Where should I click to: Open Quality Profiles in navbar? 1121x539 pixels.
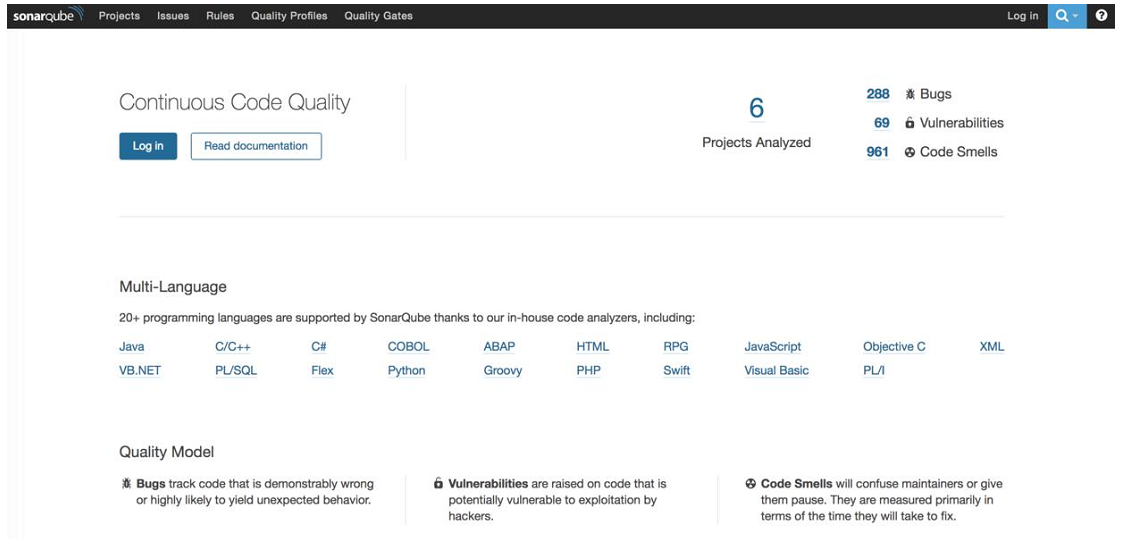point(290,16)
